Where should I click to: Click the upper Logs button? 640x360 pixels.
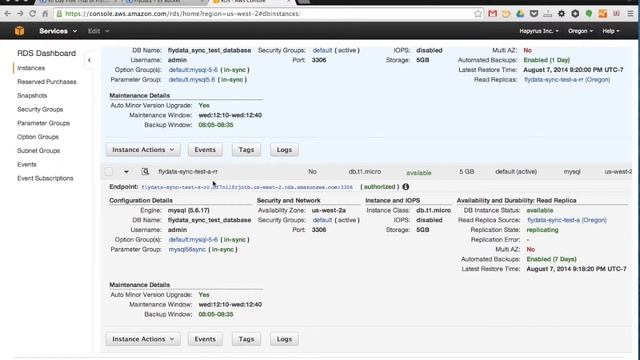(284, 150)
